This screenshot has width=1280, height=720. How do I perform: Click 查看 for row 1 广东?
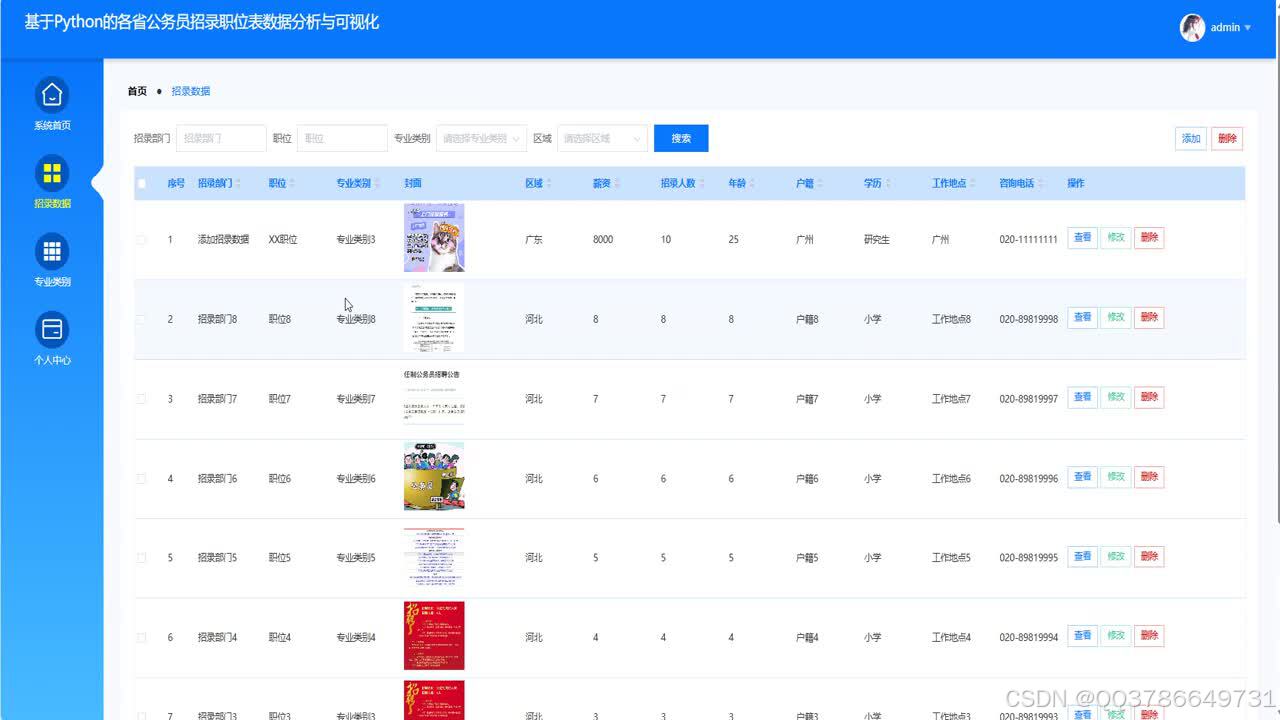1082,238
